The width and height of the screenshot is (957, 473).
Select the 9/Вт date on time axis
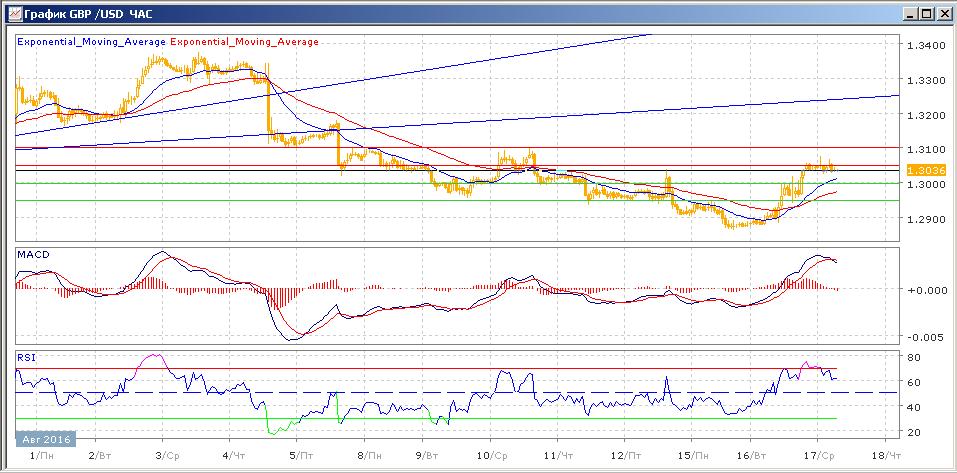click(427, 456)
